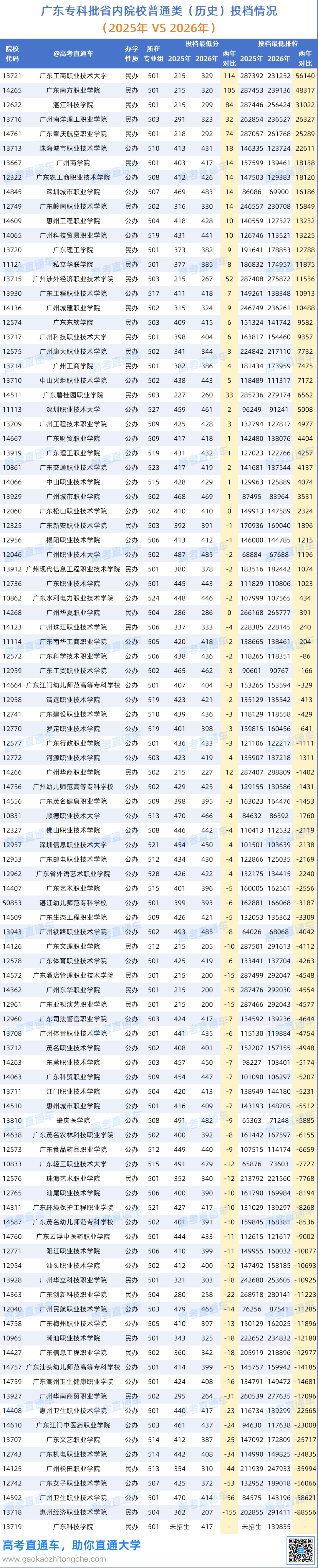Select 汕尾职业技术学院
This screenshot has width=318, height=1568.
click(73, 1193)
